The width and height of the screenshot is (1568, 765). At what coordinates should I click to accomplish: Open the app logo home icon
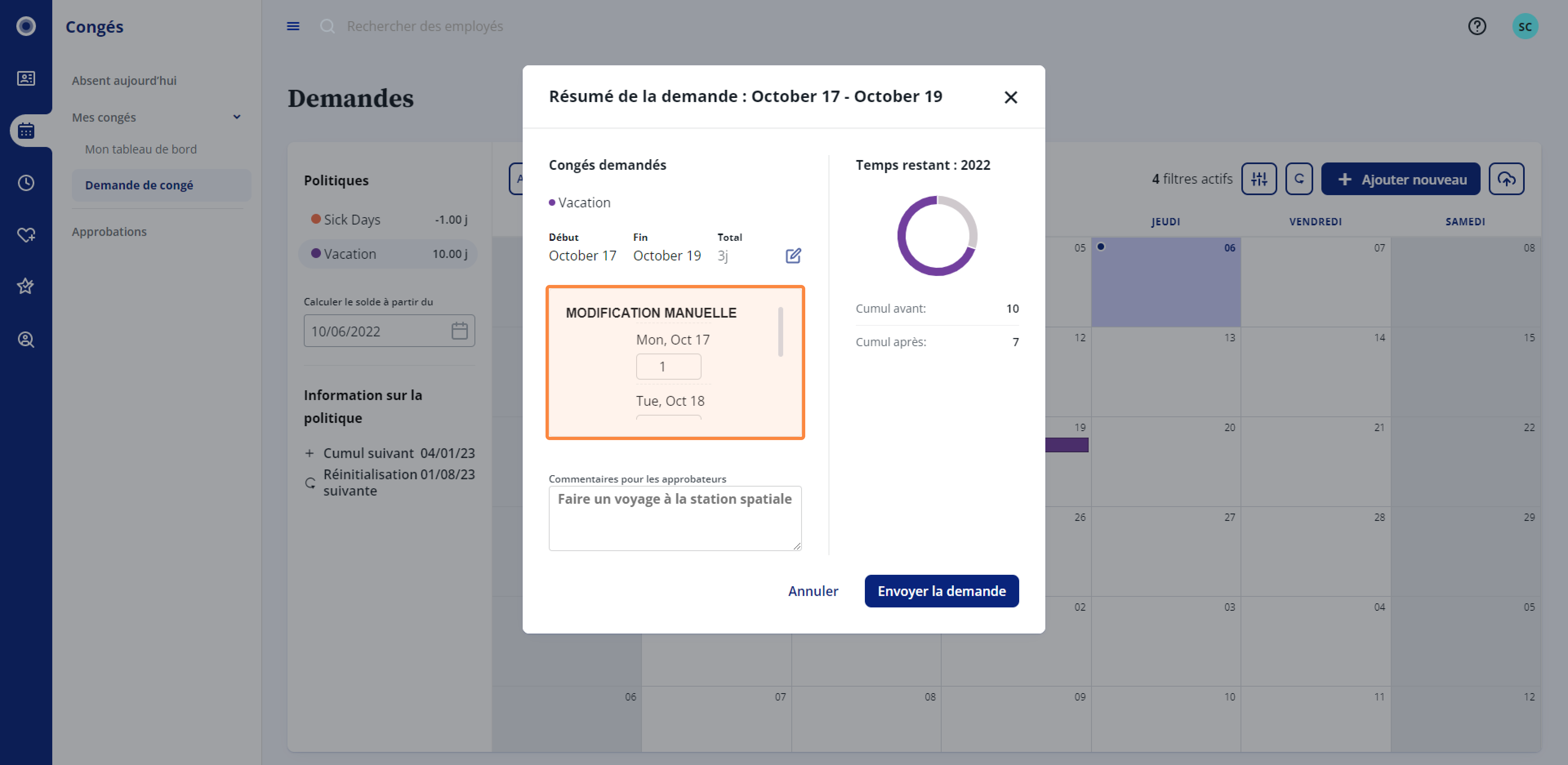tap(26, 26)
